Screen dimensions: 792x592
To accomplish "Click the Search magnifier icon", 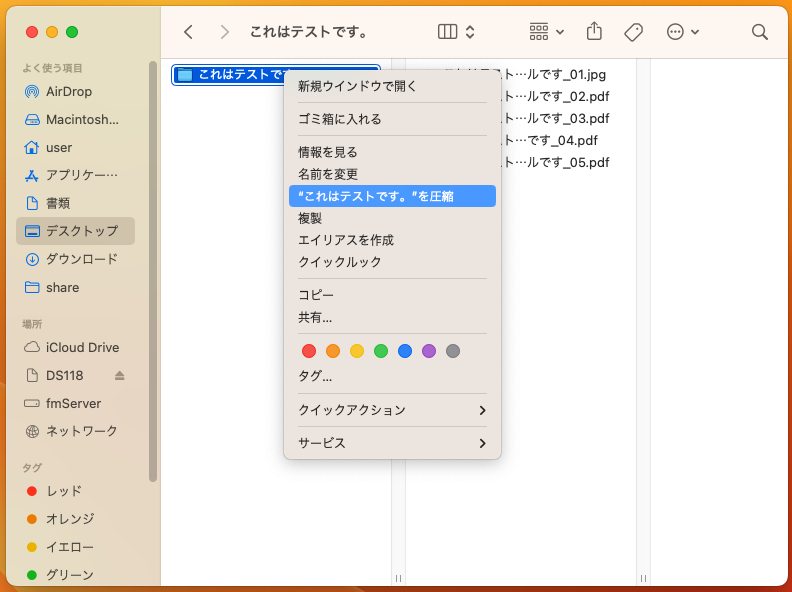I will pos(760,32).
